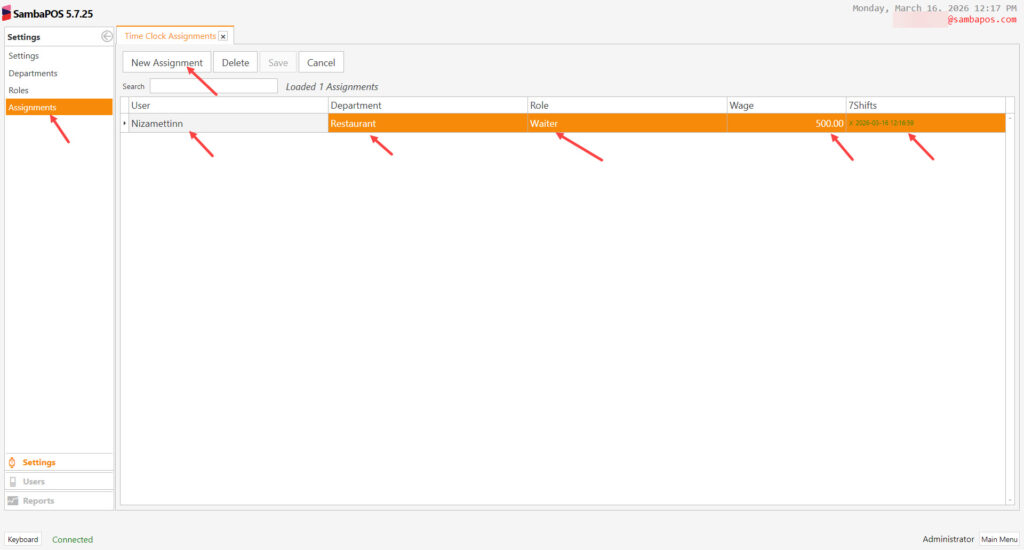Screen dimensions: 1024x550
Task: Open Roles in the Settings sidebar
Action: pos(19,90)
